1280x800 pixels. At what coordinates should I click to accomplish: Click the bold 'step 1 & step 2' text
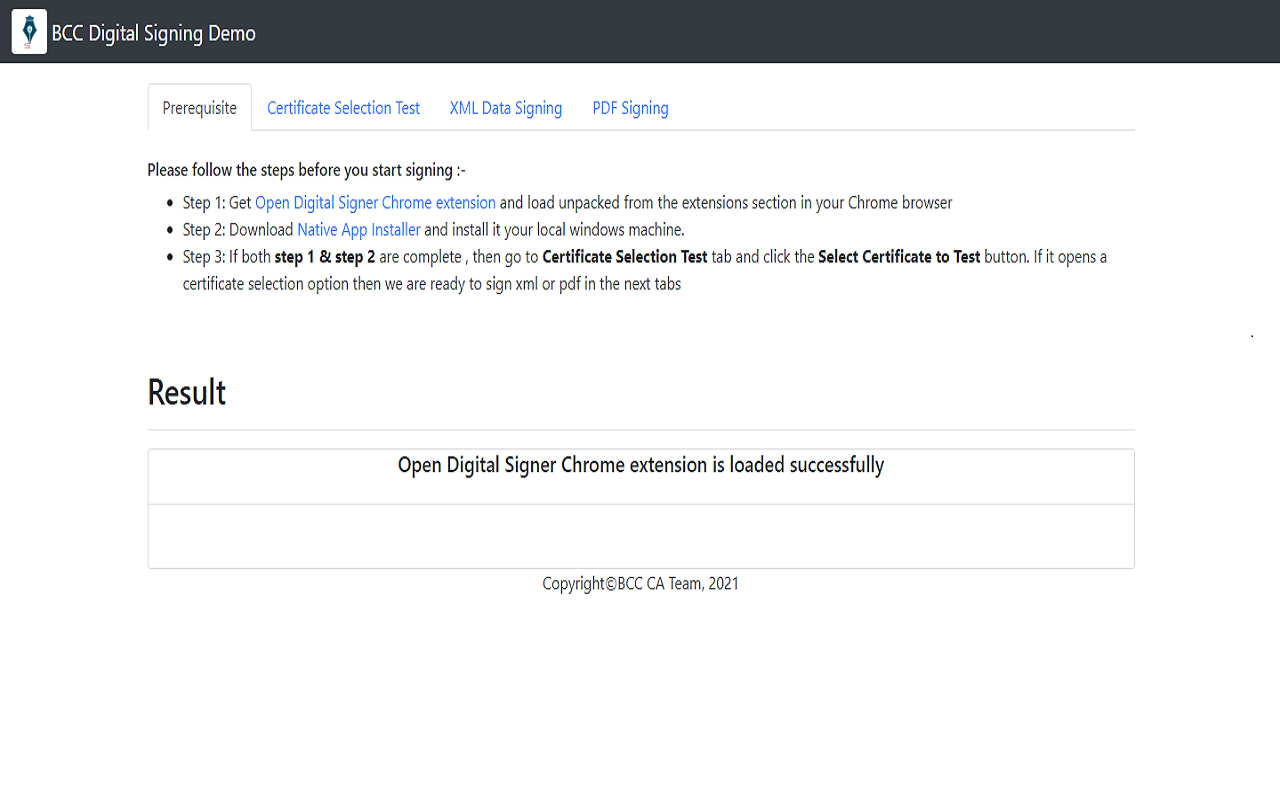coord(325,257)
